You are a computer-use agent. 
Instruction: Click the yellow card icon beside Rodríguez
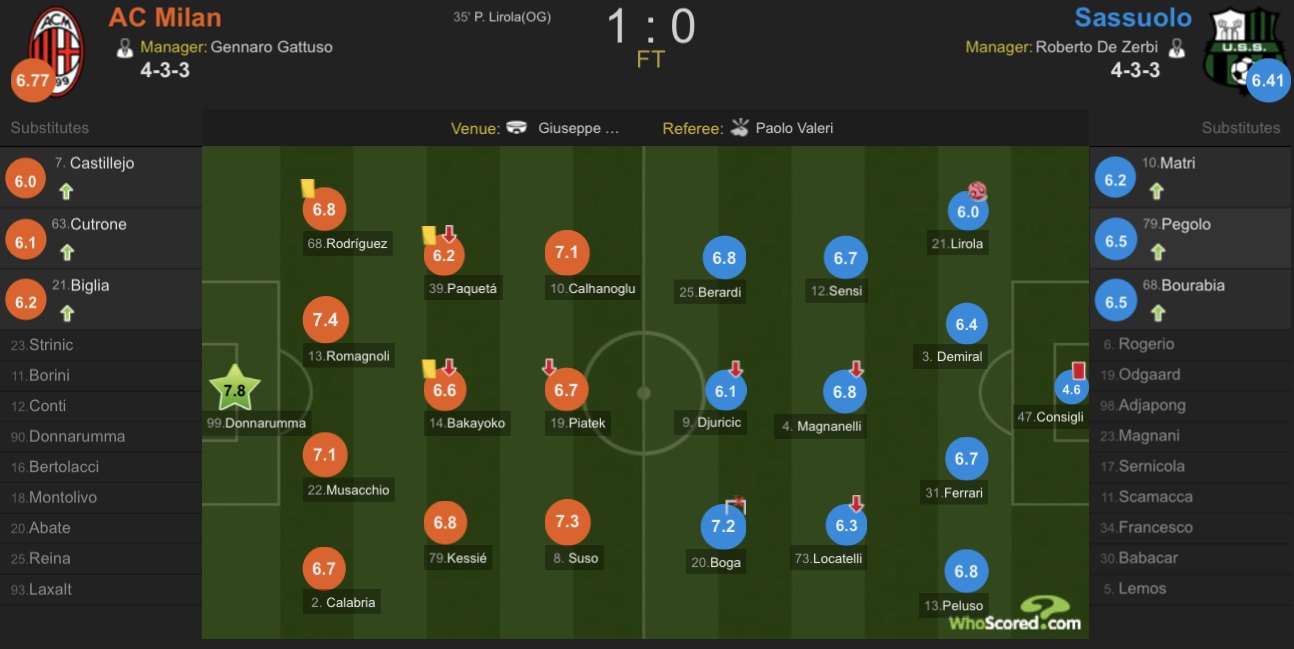pos(308,188)
